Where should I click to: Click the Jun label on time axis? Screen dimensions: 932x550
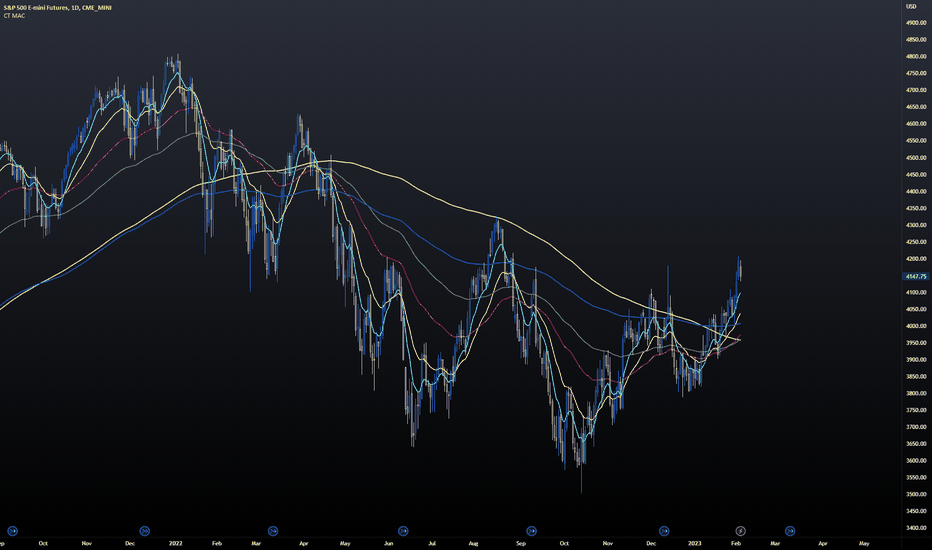pos(389,543)
